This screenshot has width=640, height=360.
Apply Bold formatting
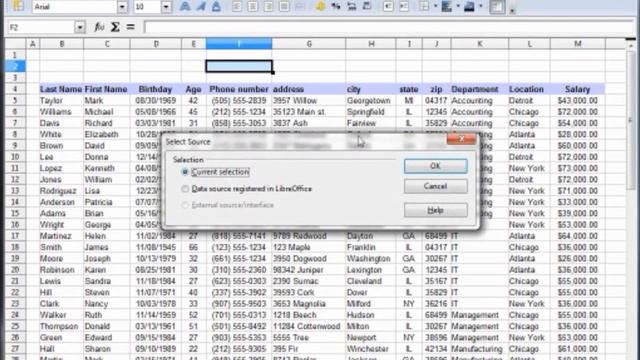pyautogui.click(x=185, y=7)
